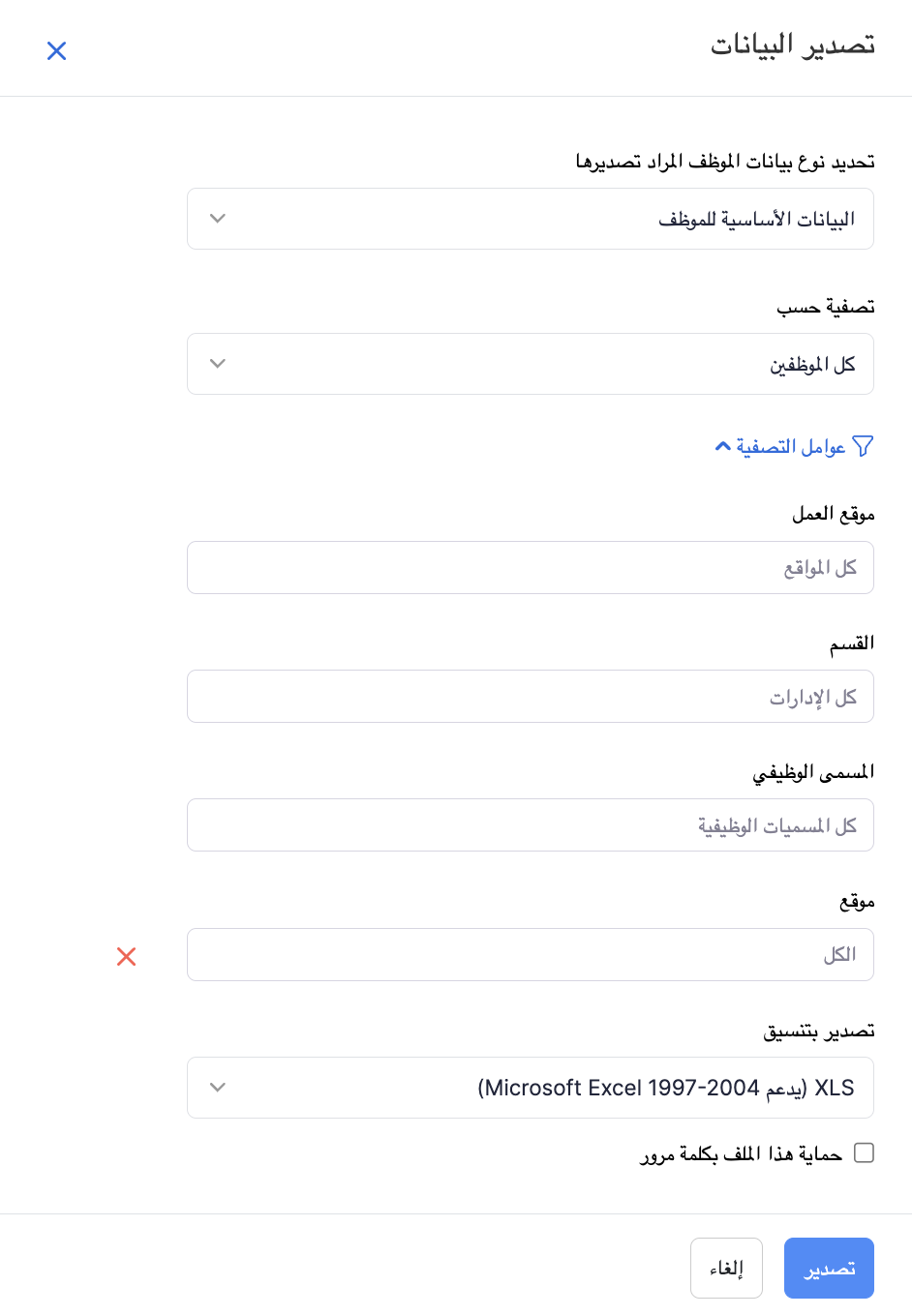Image resolution: width=912 pixels, height=1316 pixels.
Task: Click the red X beside موقع field
Action: [x=126, y=956]
